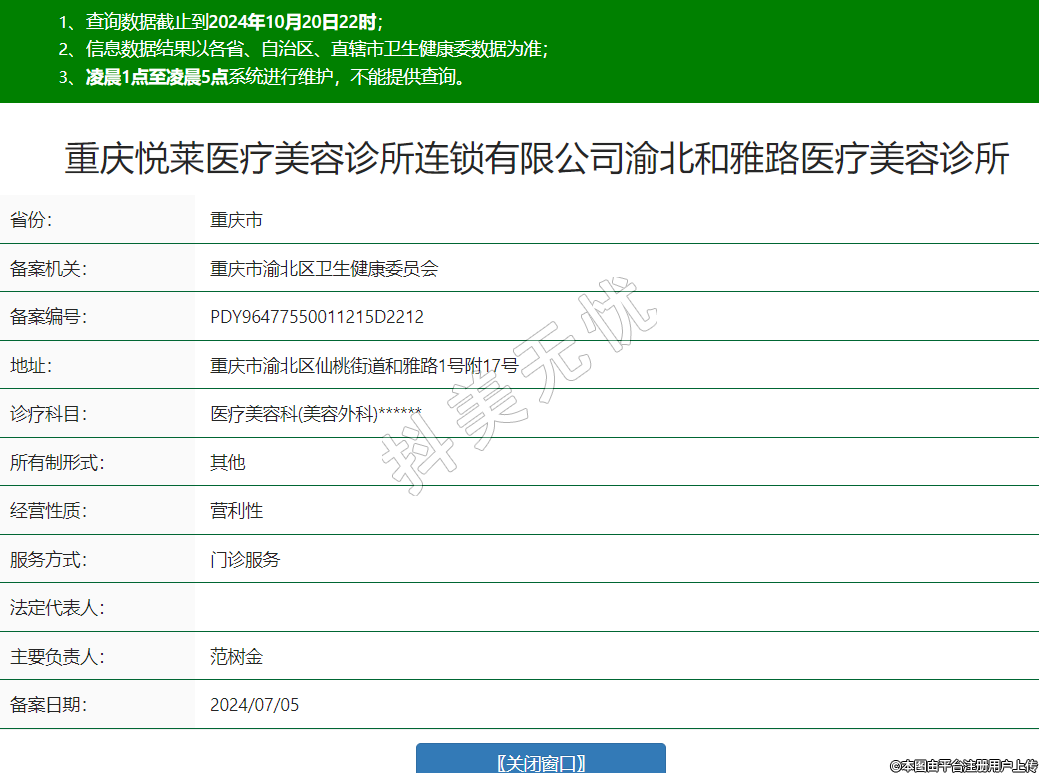Click the system maintenance notice 凌晨1点至凌晨5点
Viewport: 1039px width, 773px height.
(x=157, y=78)
